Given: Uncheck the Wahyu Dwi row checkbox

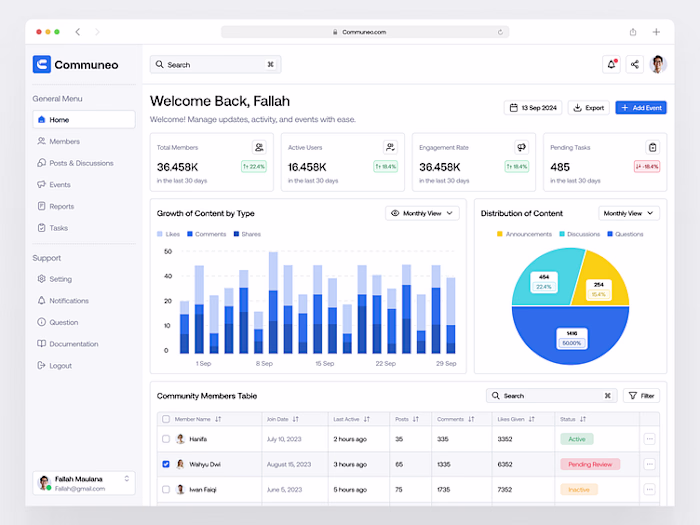Looking at the screenshot, I should point(166,464).
